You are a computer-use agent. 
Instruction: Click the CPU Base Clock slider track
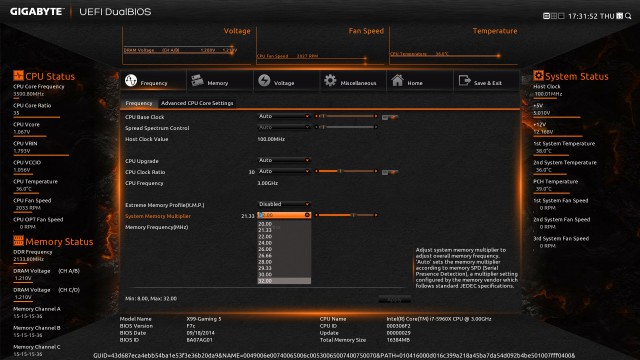click(x=346, y=116)
